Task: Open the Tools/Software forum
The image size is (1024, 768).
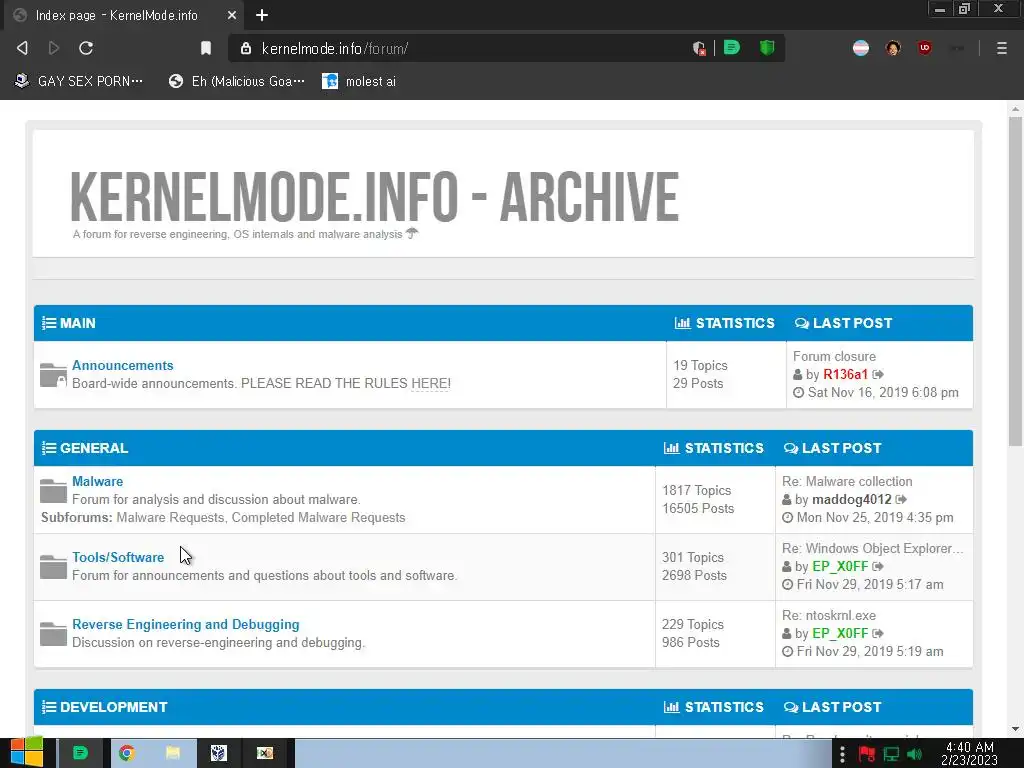Action: [x=118, y=557]
